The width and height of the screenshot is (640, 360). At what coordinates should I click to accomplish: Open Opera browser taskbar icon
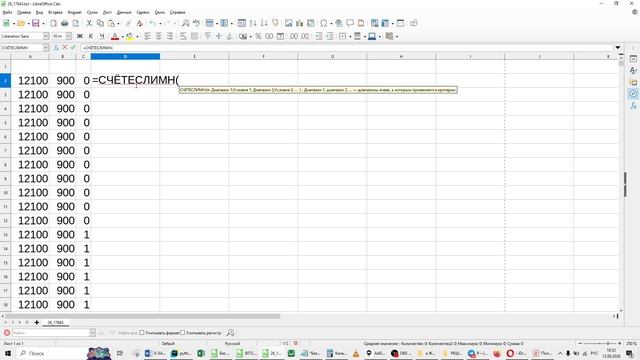510,353
